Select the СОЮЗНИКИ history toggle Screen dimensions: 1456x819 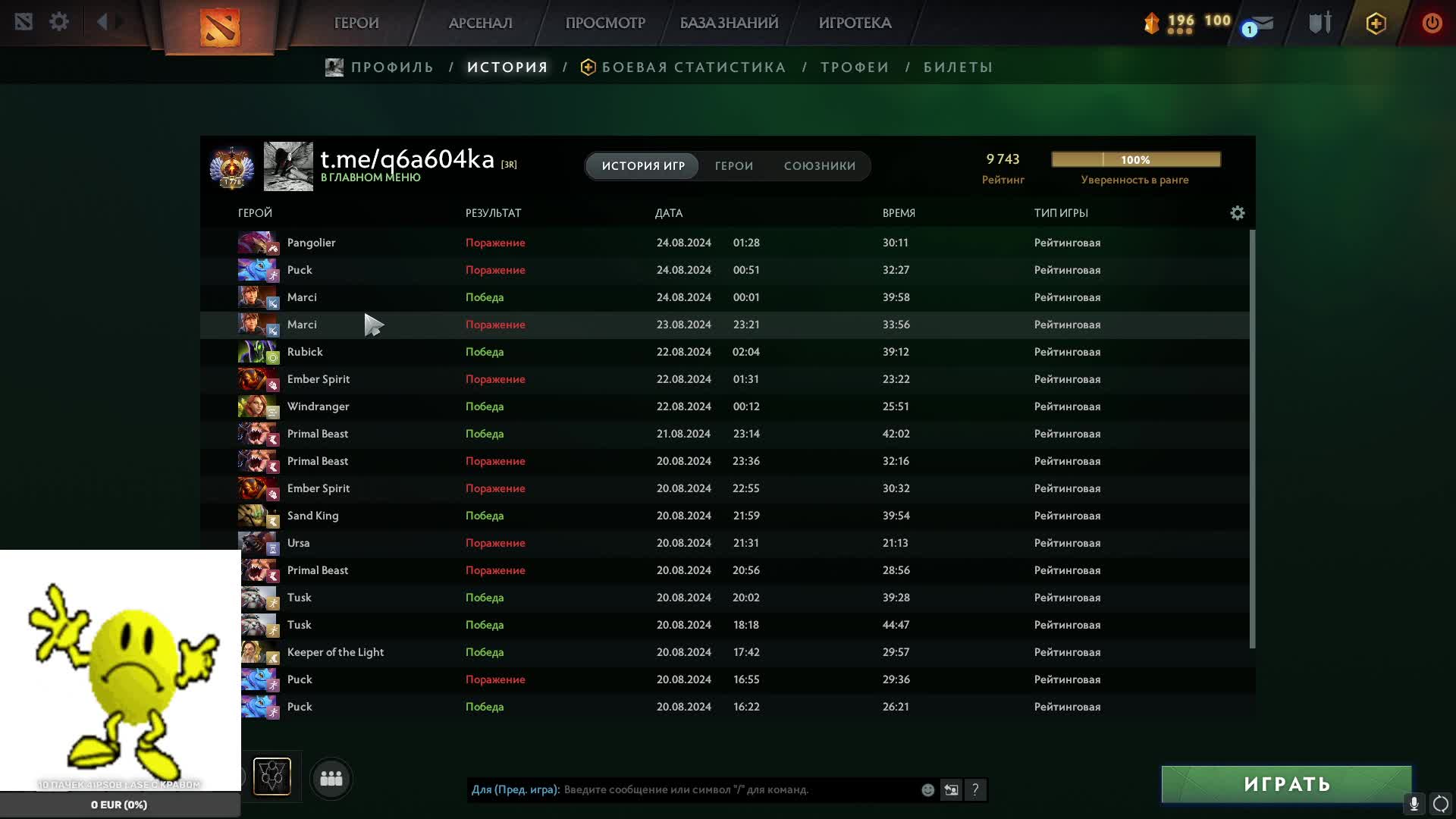click(820, 166)
